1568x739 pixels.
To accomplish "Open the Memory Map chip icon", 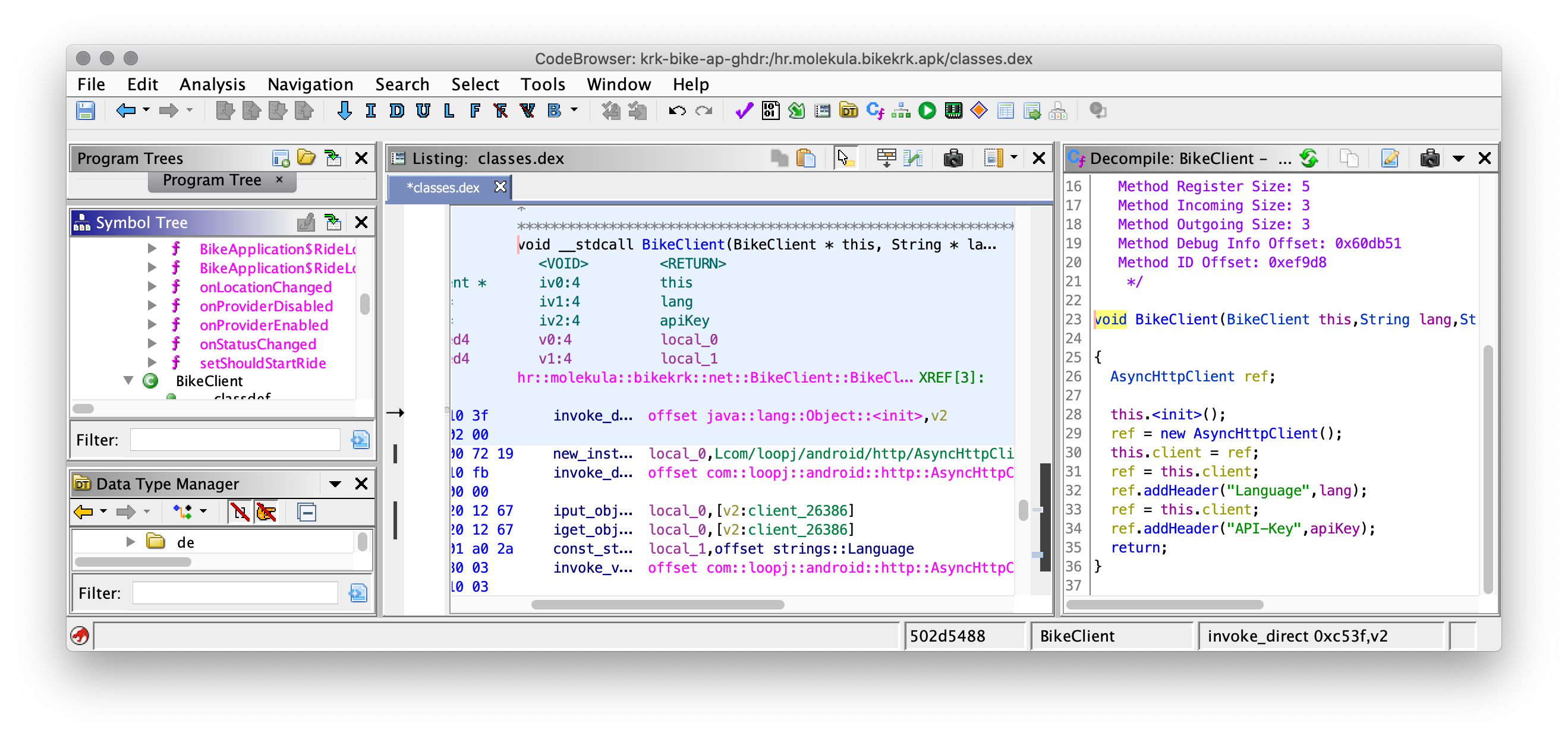I will (x=953, y=110).
